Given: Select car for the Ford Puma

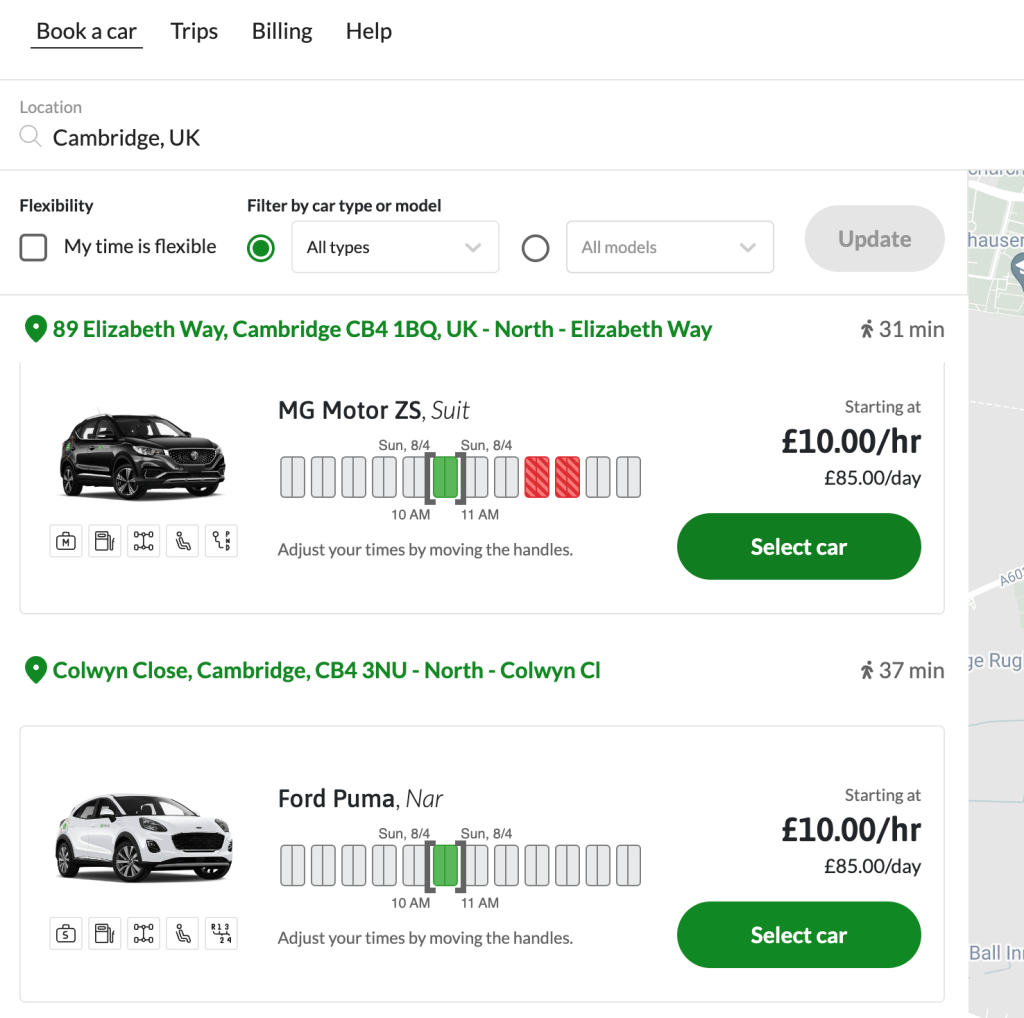Looking at the screenshot, I should 799,935.
